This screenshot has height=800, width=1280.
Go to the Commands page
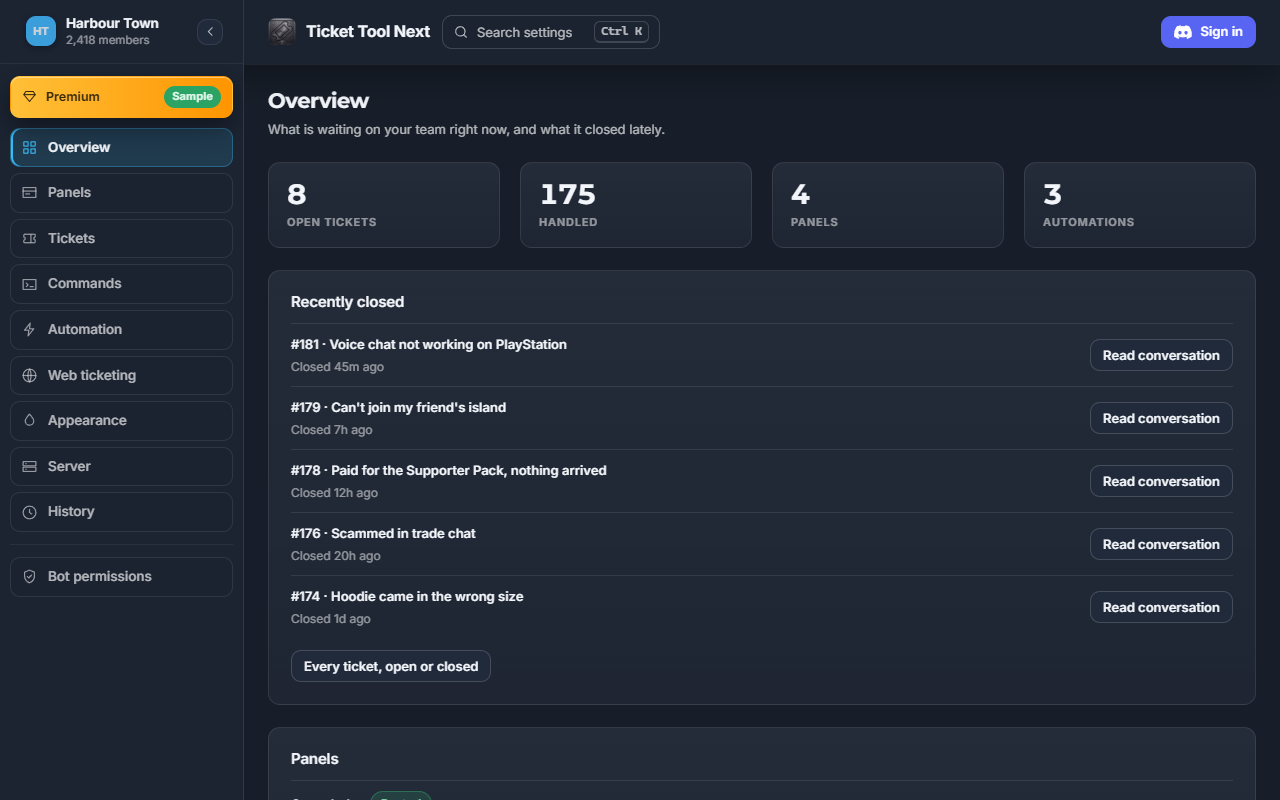pyautogui.click(x=121, y=284)
